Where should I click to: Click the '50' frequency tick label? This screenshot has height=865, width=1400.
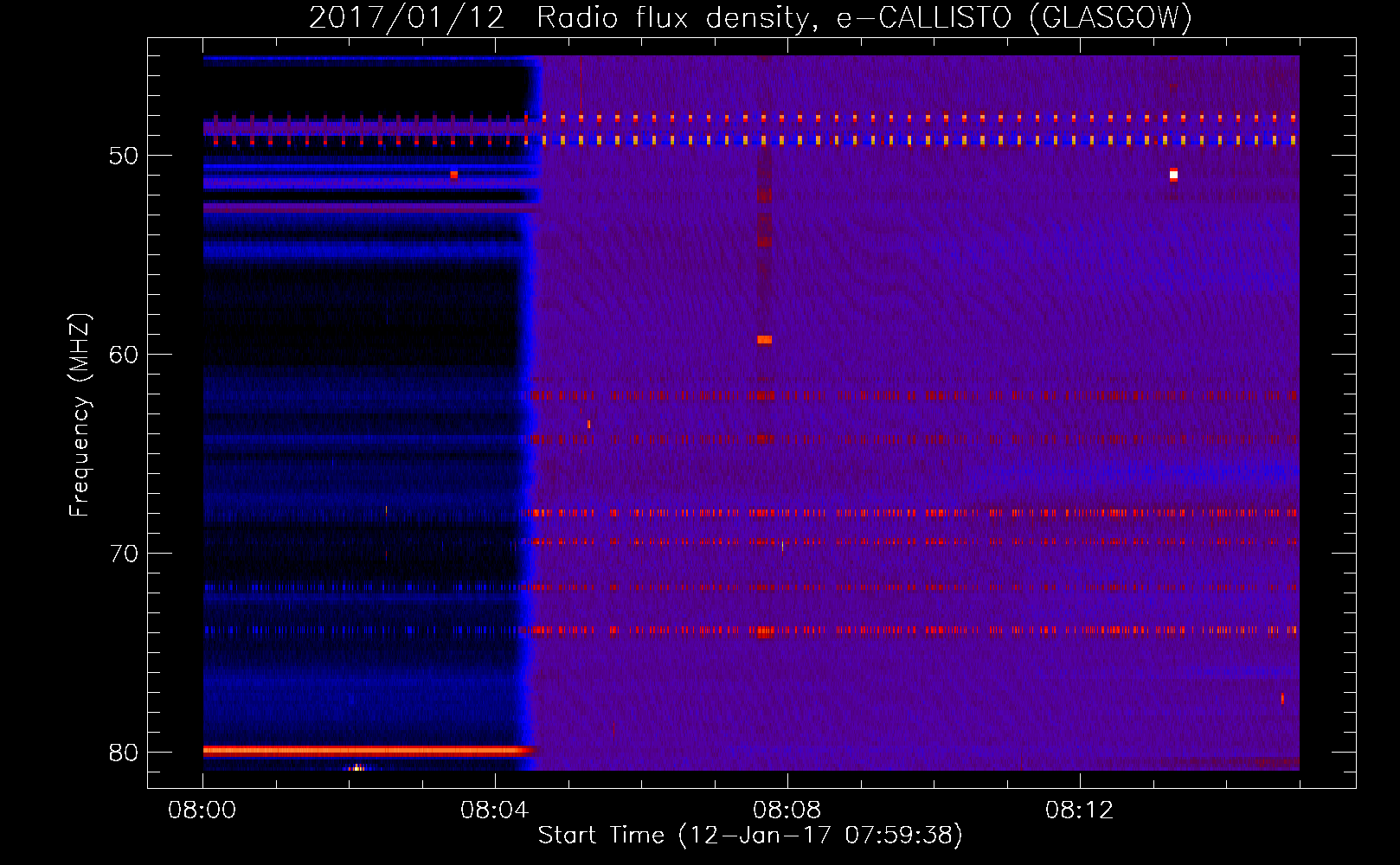[124, 157]
